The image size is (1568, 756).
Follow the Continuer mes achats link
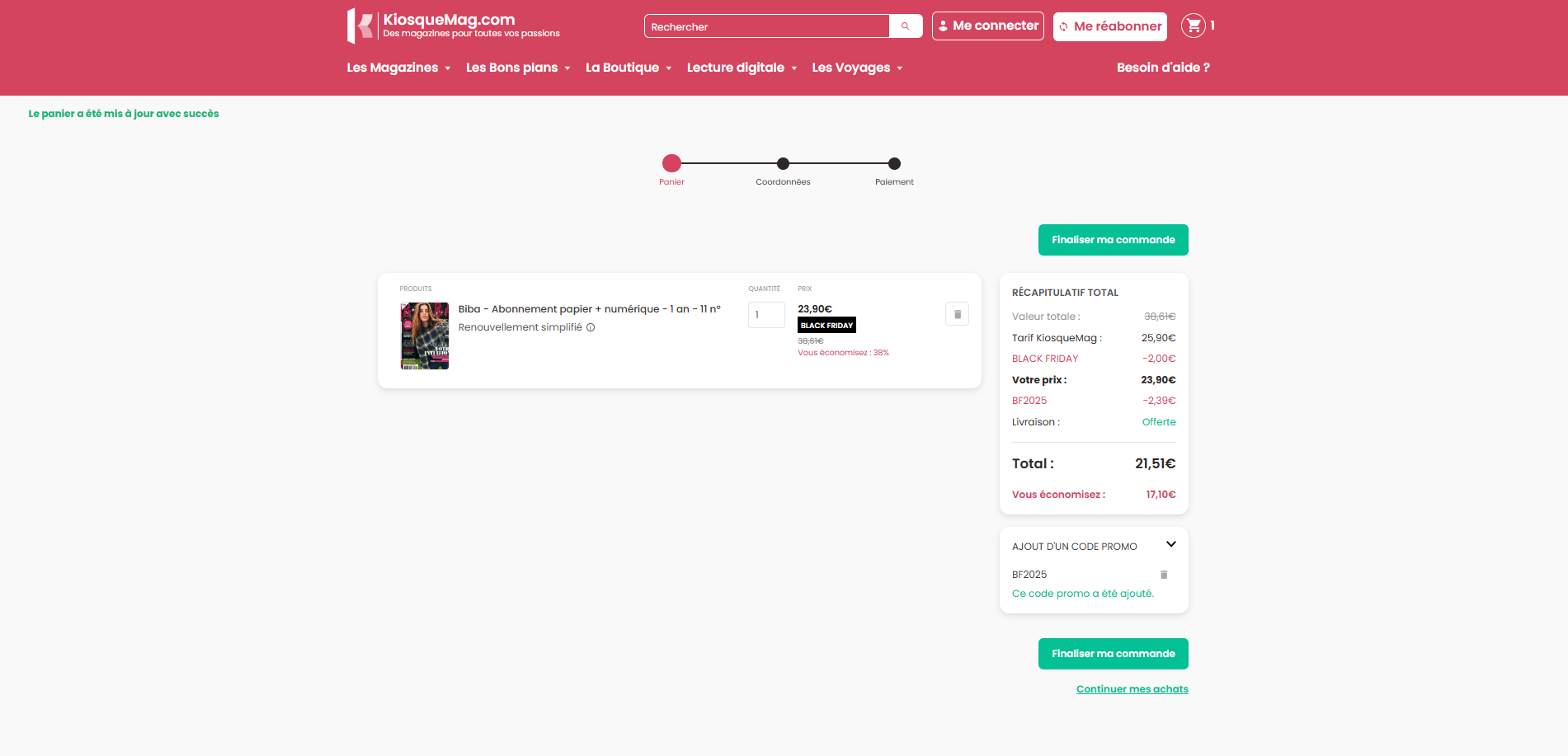(x=1132, y=688)
